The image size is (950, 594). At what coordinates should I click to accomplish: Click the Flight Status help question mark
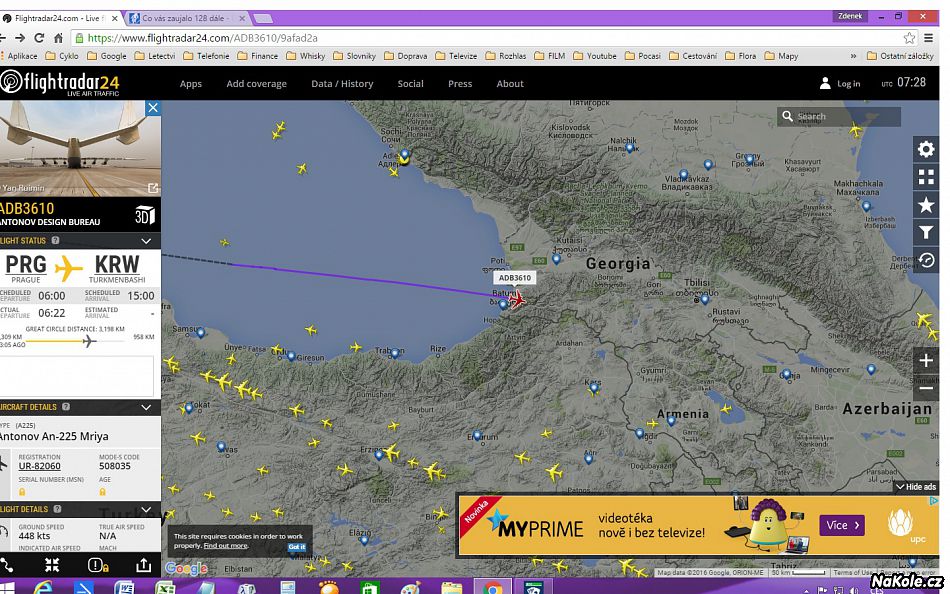click(55, 241)
